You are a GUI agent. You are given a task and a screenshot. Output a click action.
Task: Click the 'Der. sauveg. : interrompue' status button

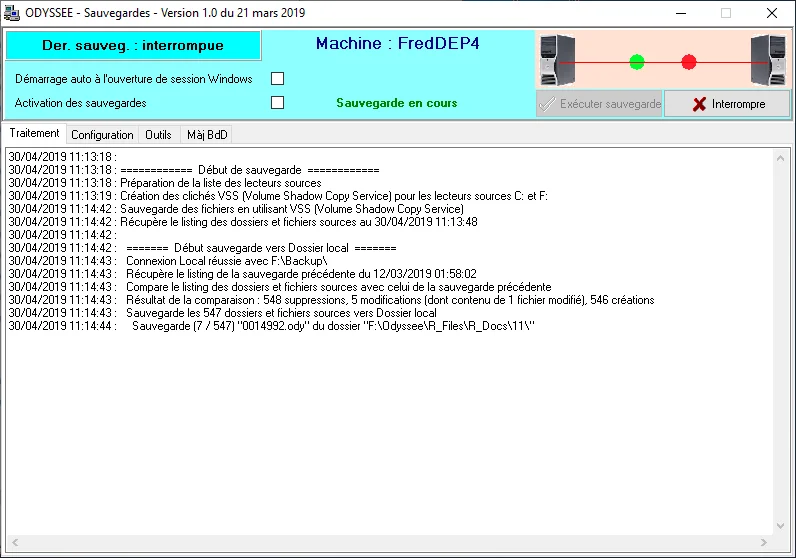133,45
